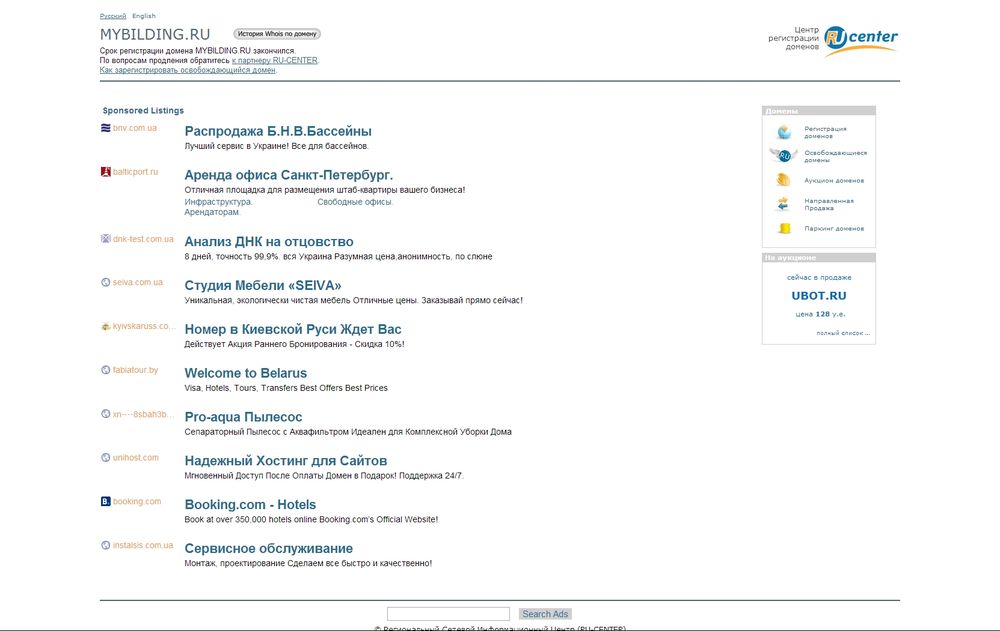Click the На аукционе panel header
The width and height of the screenshot is (1000, 631).
[819, 258]
